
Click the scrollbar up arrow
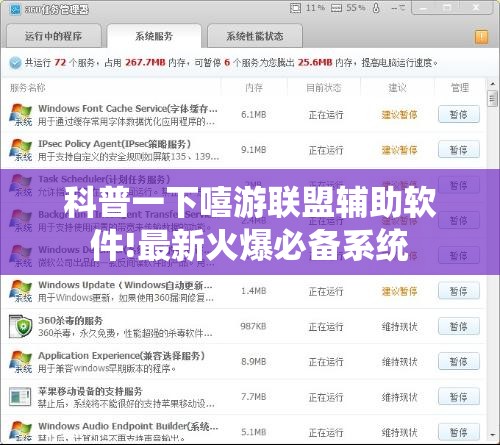click(492, 84)
